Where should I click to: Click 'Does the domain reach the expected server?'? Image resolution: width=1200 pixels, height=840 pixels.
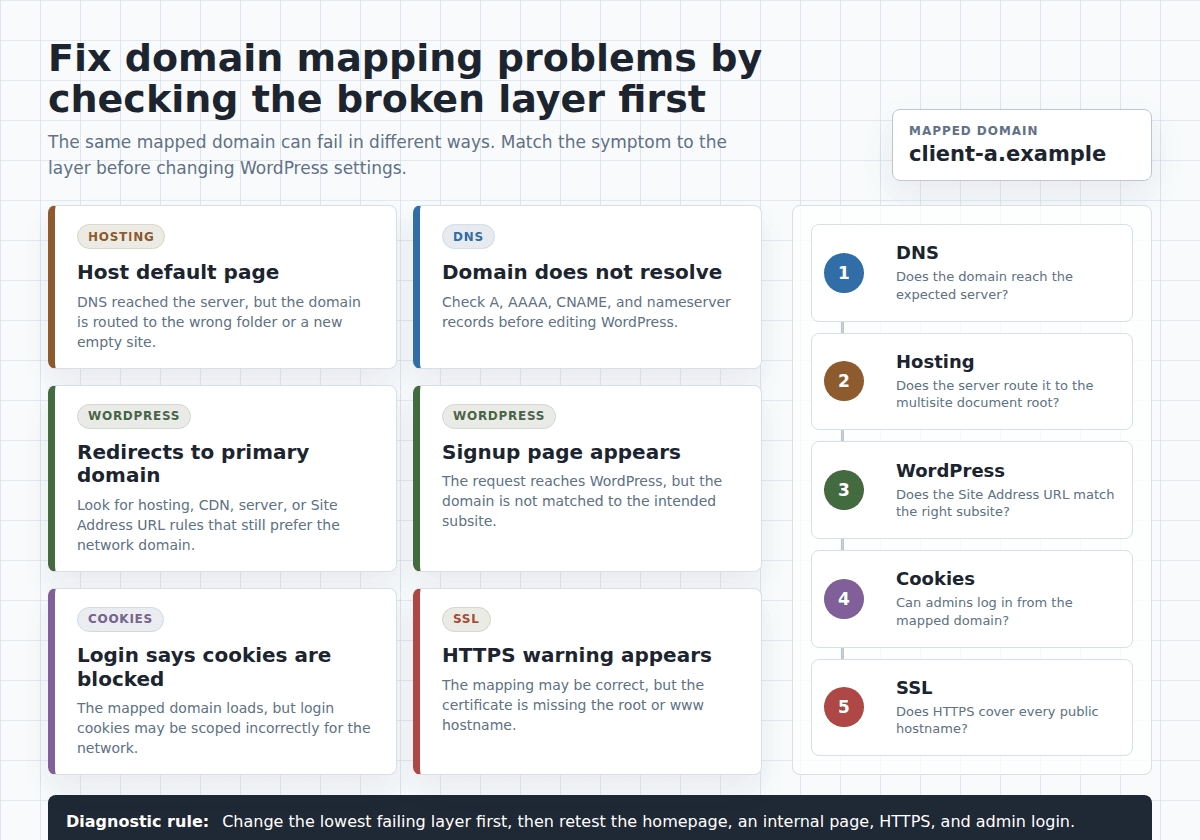coord(984,286)
